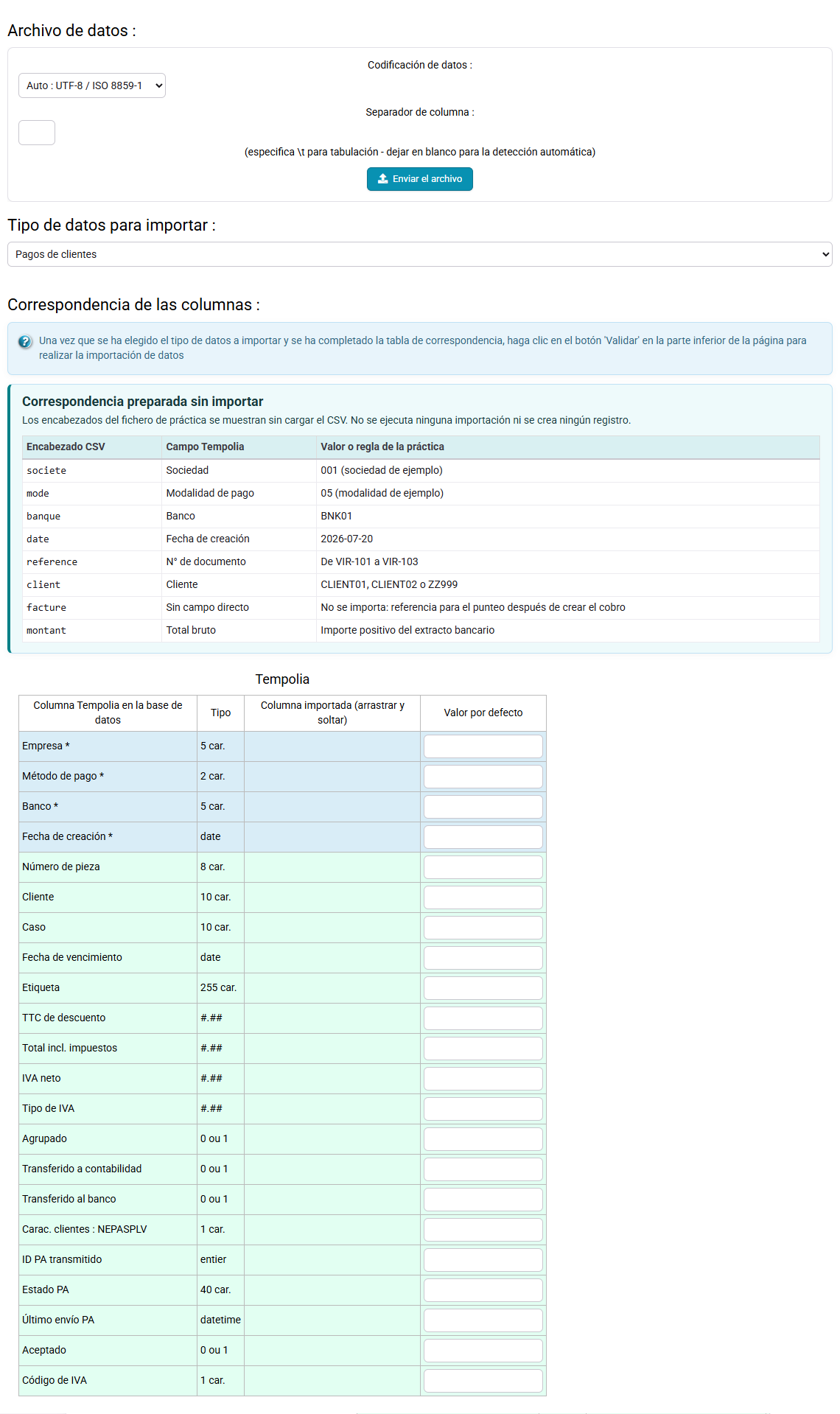This screenshot has height=1414, width=840.
Task: Click default value field for Método de pago
Action: pyautogui.click(x=483, y=777)
